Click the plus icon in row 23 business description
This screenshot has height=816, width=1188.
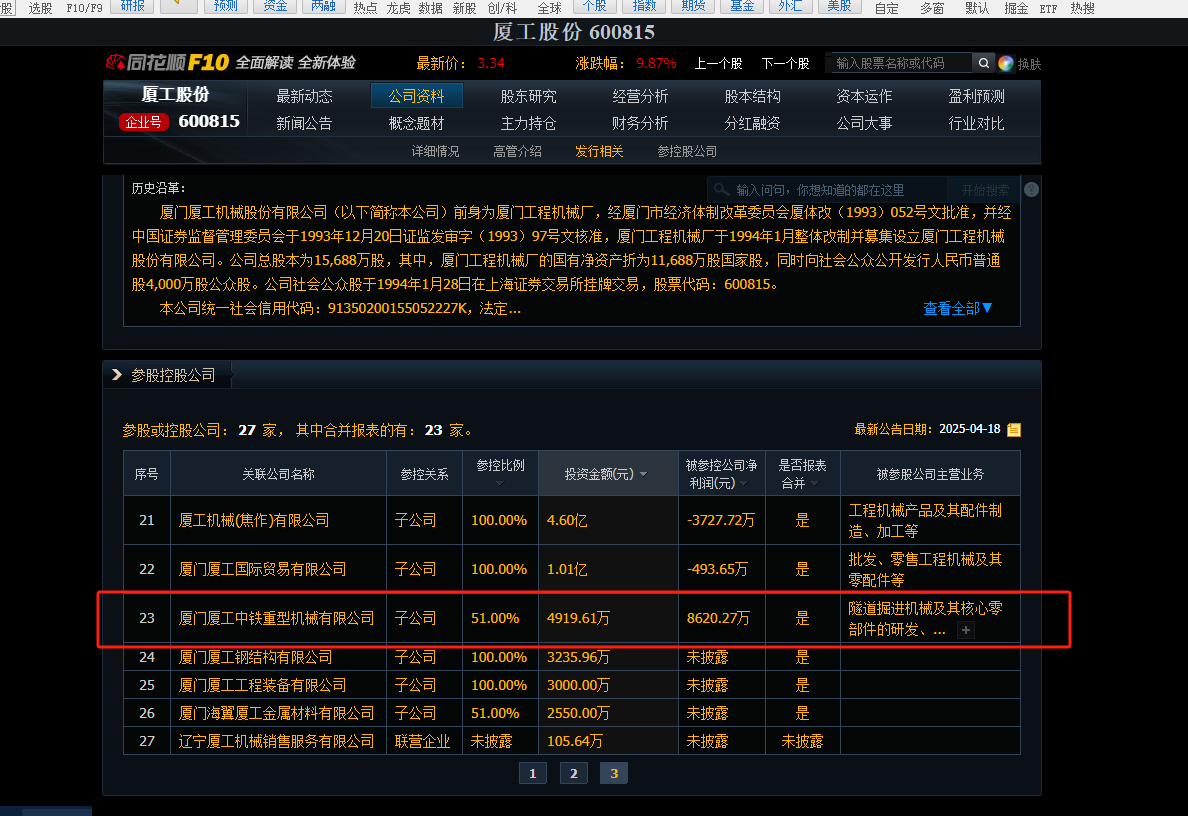(x=965, y=630)
